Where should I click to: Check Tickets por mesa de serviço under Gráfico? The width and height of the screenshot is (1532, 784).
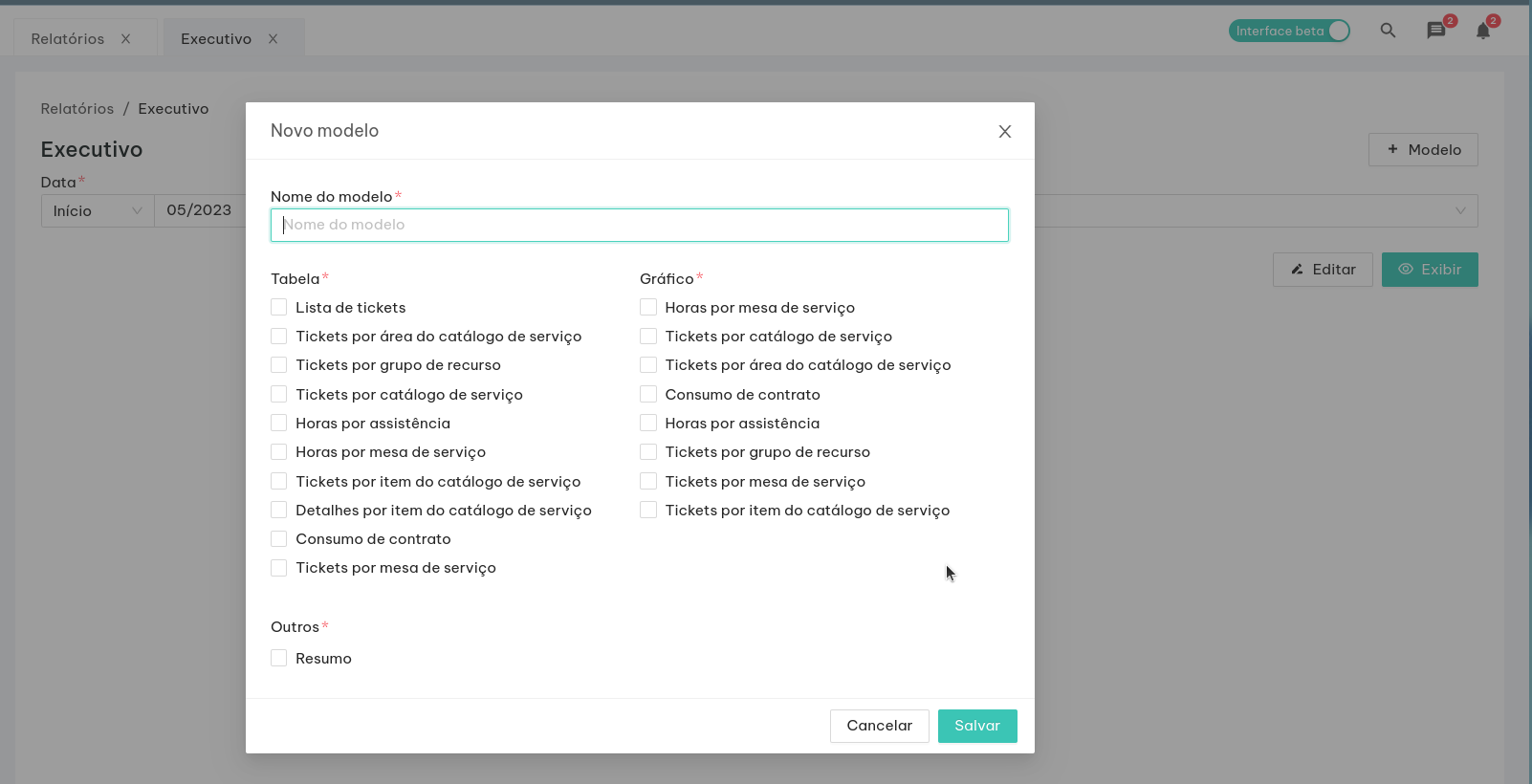point(648,481)
